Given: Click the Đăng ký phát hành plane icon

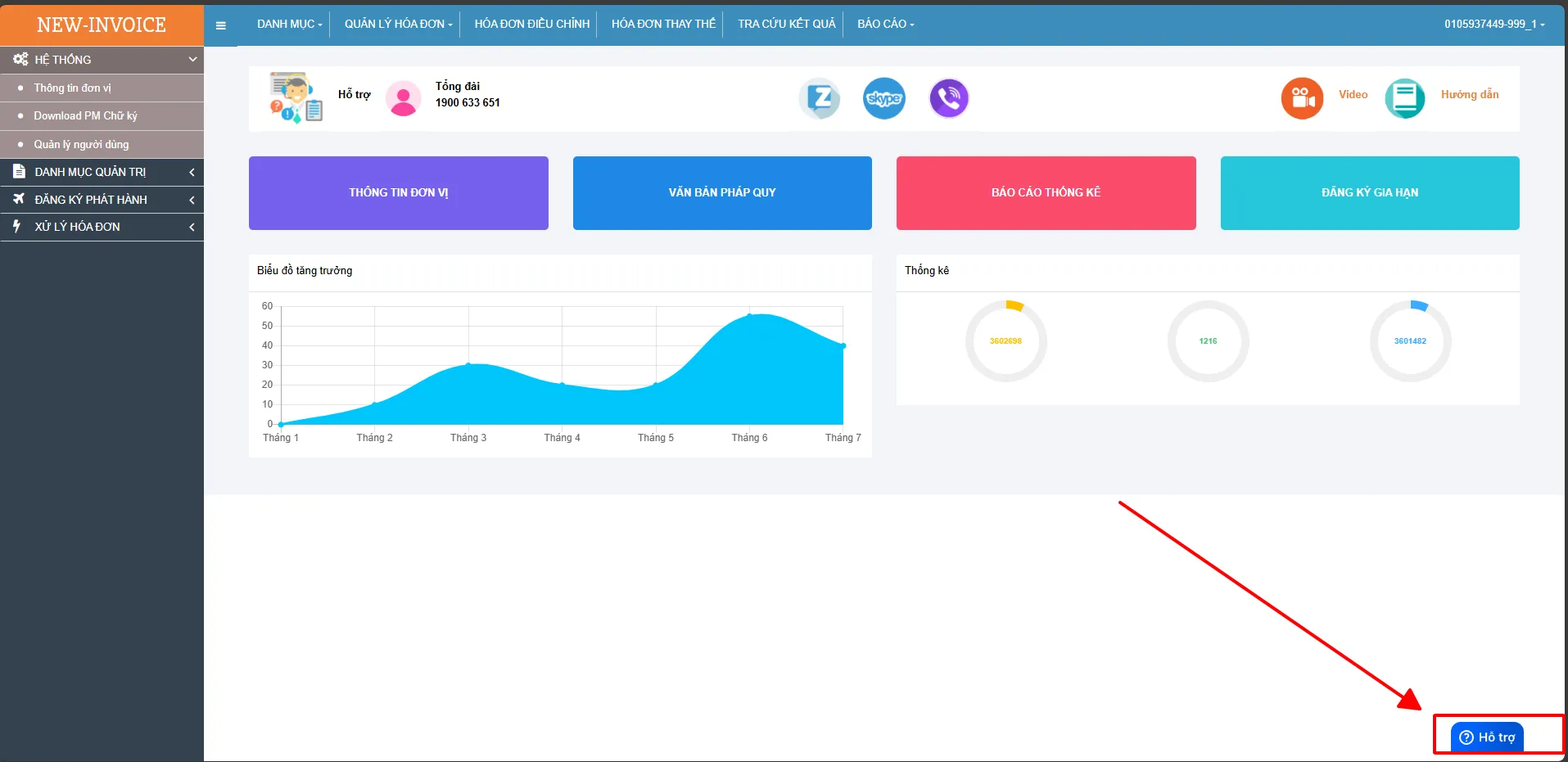Looking at the screenshot, I should 19,199.
